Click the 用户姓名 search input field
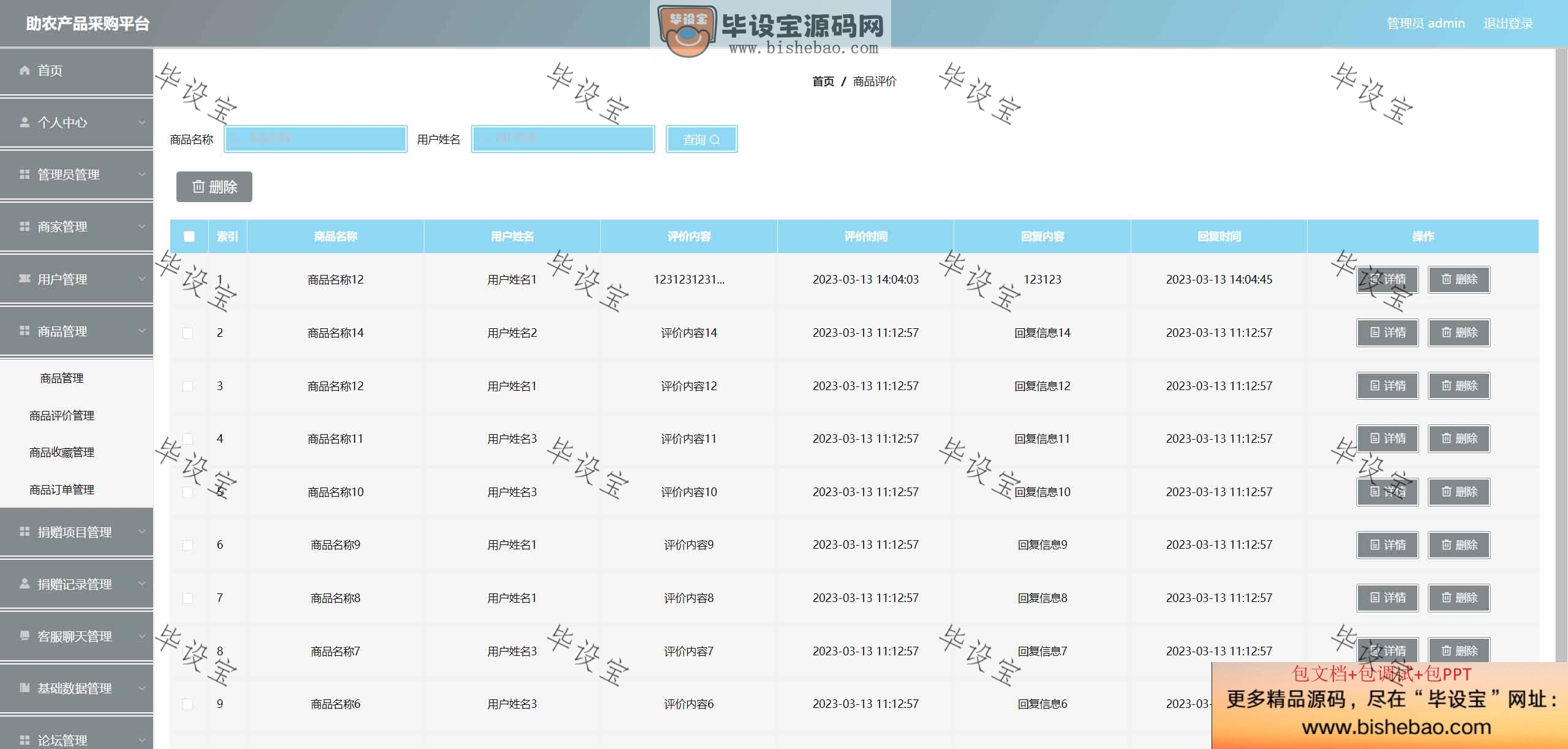The width and height of the screenshot is (1568, 749). pos(563,139)
